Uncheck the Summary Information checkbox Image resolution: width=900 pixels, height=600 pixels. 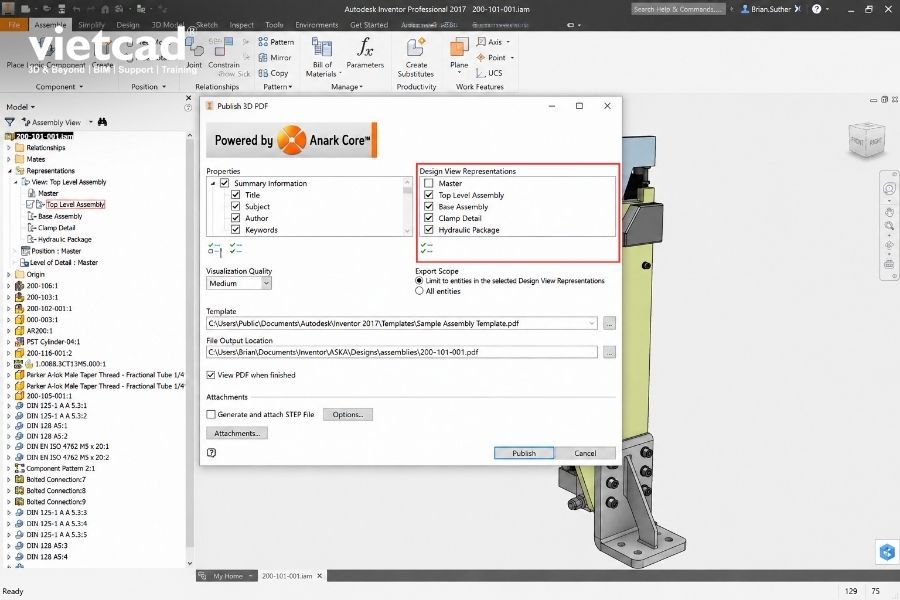point(224,183)
